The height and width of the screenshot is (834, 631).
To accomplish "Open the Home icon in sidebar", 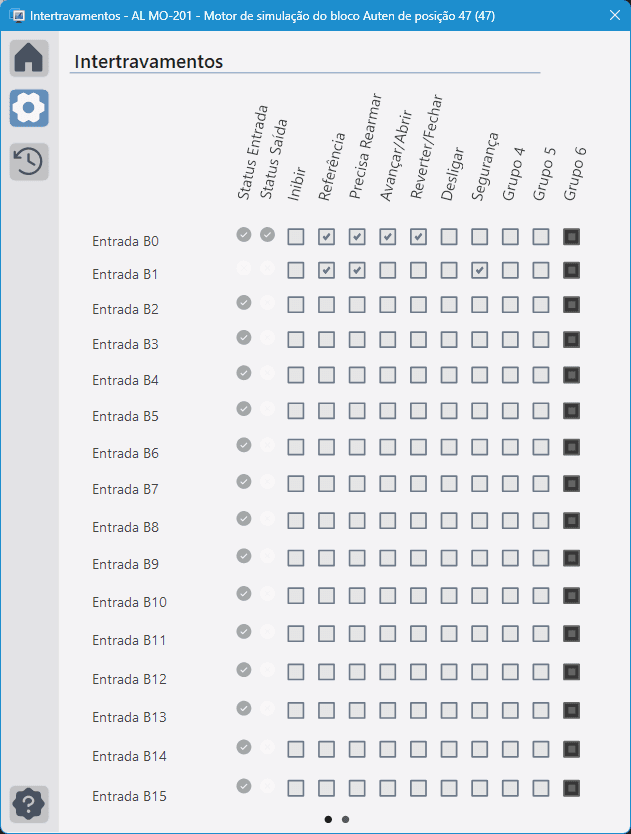I will pos(29,58).
